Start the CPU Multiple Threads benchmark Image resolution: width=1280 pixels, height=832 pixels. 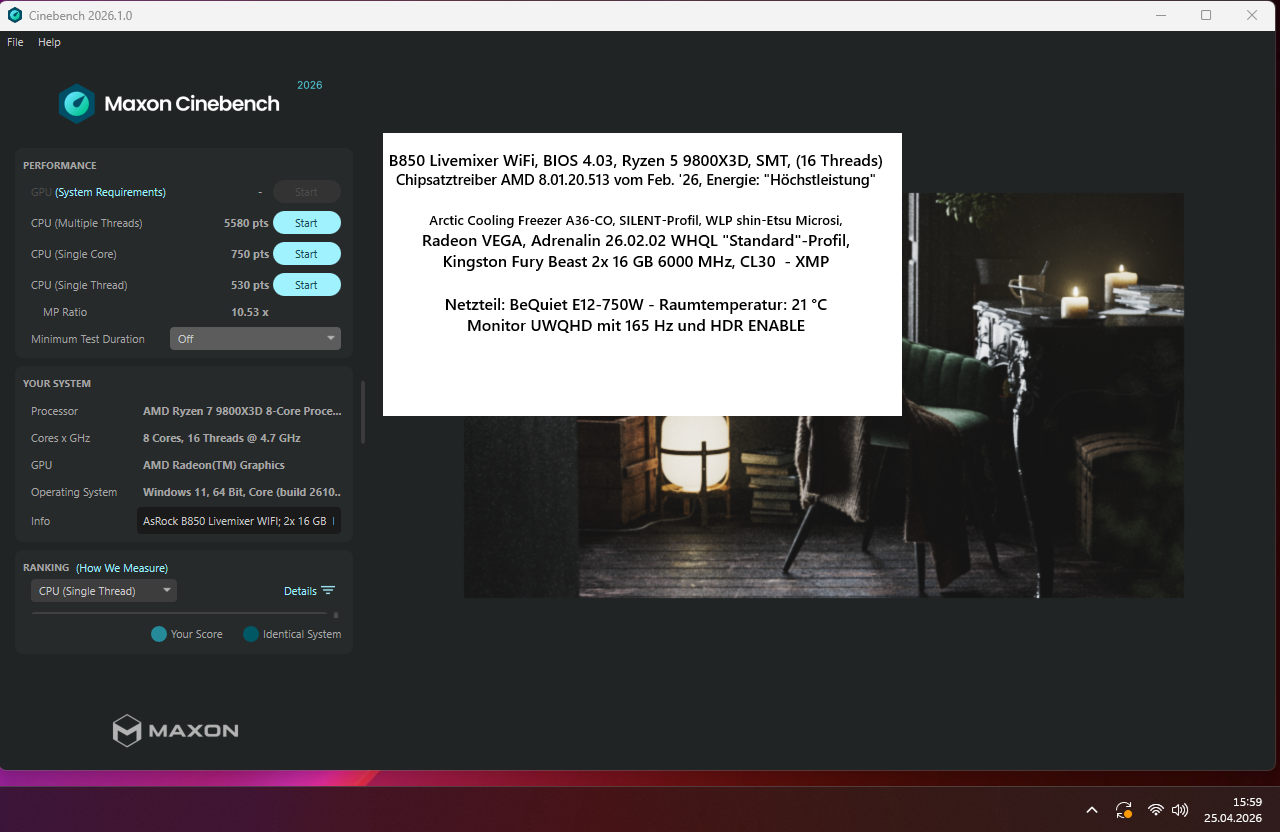(307, 223)
